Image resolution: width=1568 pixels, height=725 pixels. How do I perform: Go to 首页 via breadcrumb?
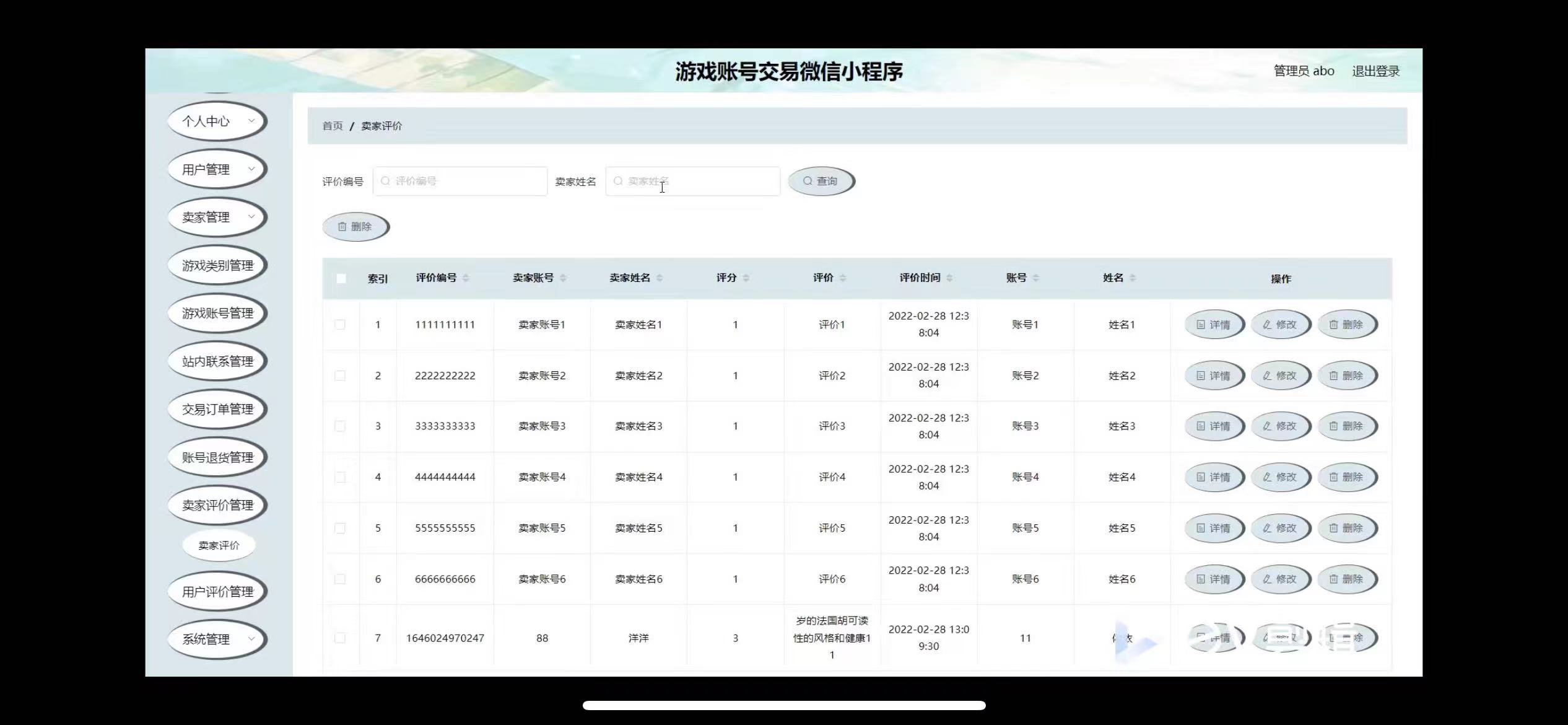tap(333, 126)
